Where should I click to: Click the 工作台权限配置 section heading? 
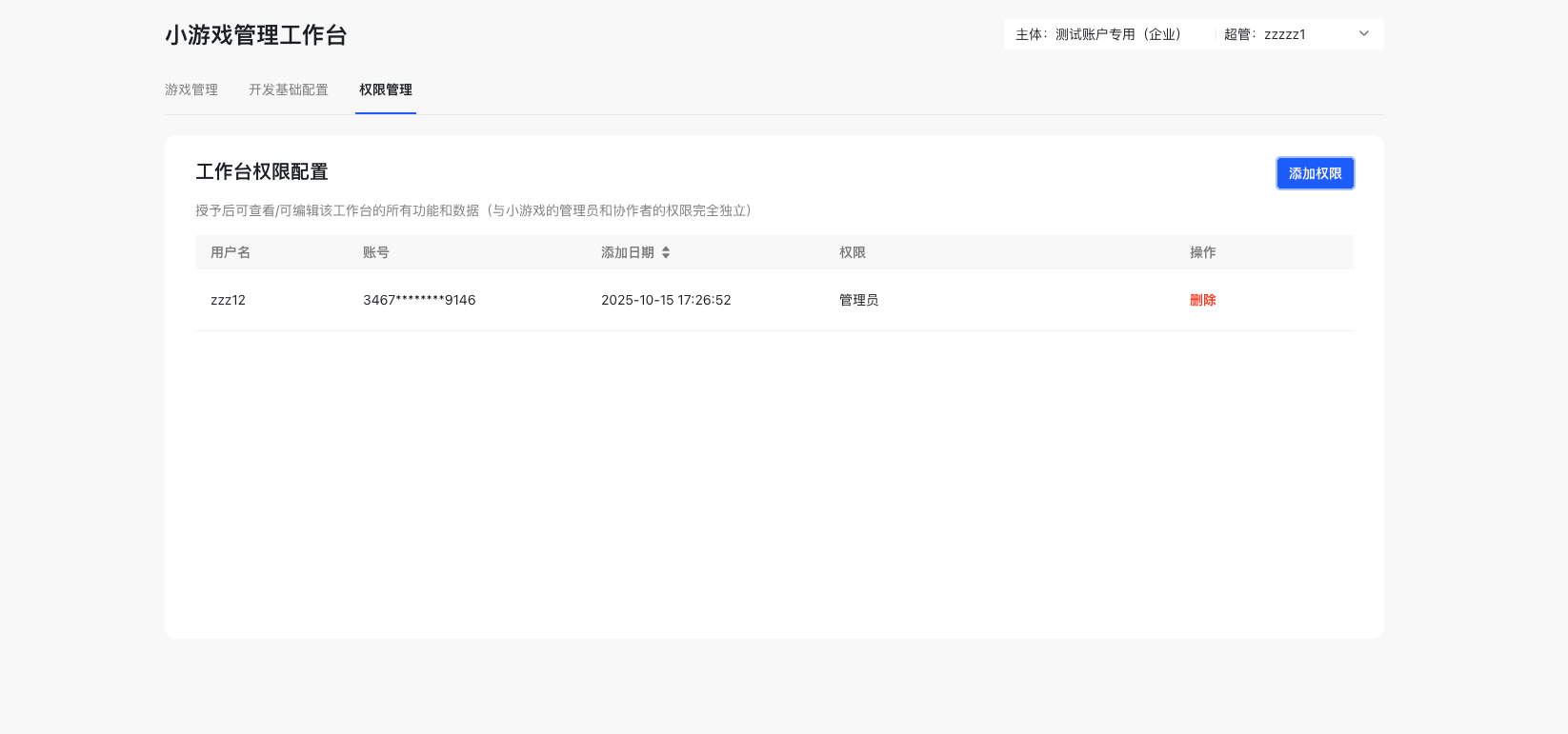click(262, 171)
